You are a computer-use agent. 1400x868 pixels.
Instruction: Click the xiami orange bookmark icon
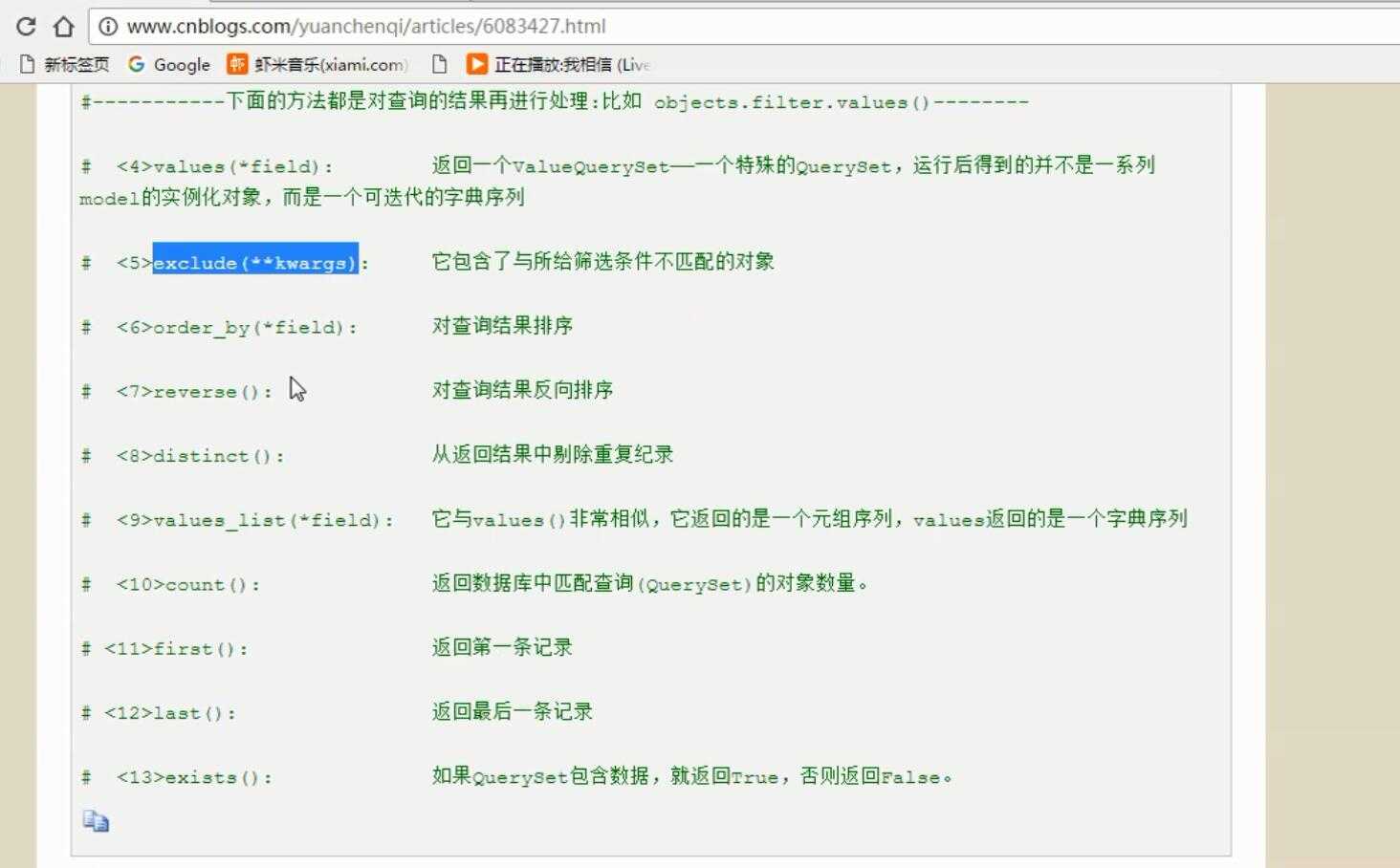236,64
